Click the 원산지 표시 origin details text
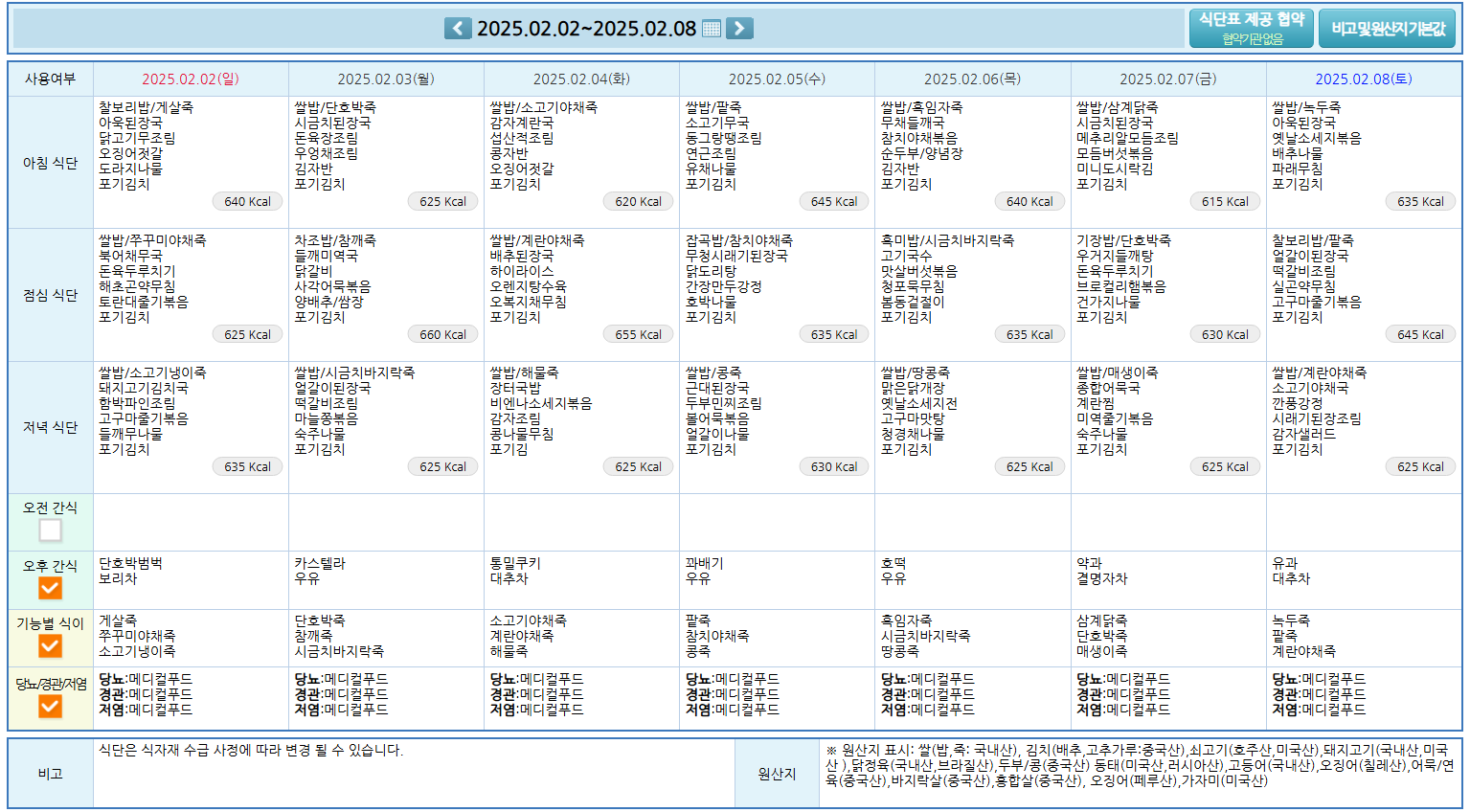1470x812 pixels. click(x=1140, y=765)
